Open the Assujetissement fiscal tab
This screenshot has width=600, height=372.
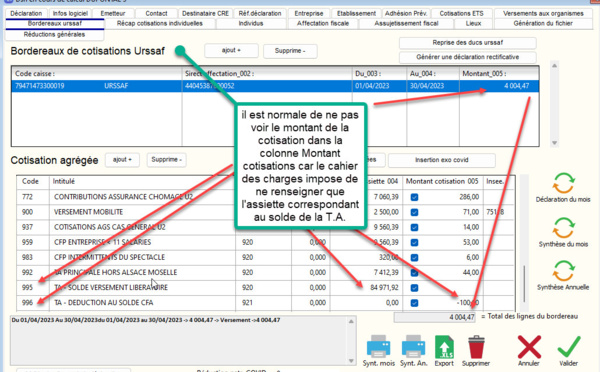point(406,23)
